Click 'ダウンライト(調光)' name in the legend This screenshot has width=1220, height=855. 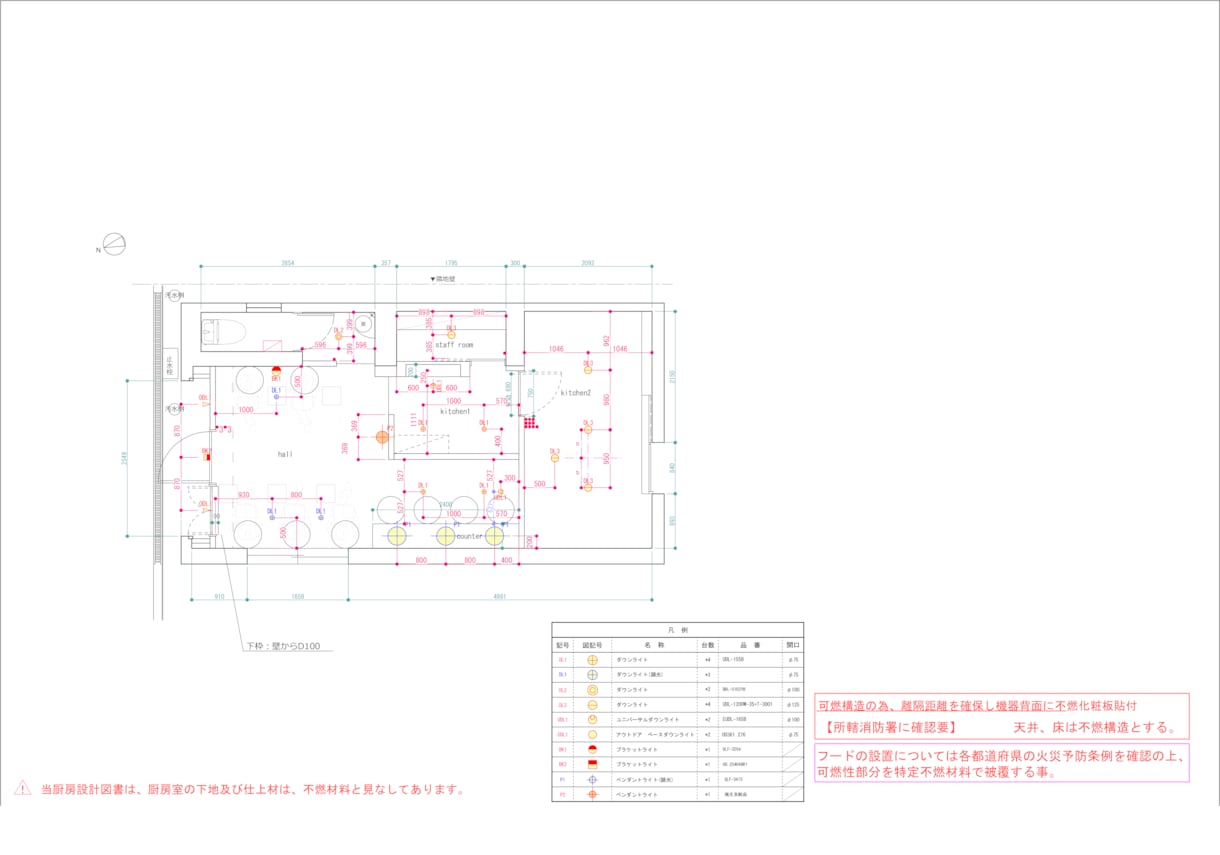coord(639,676)
